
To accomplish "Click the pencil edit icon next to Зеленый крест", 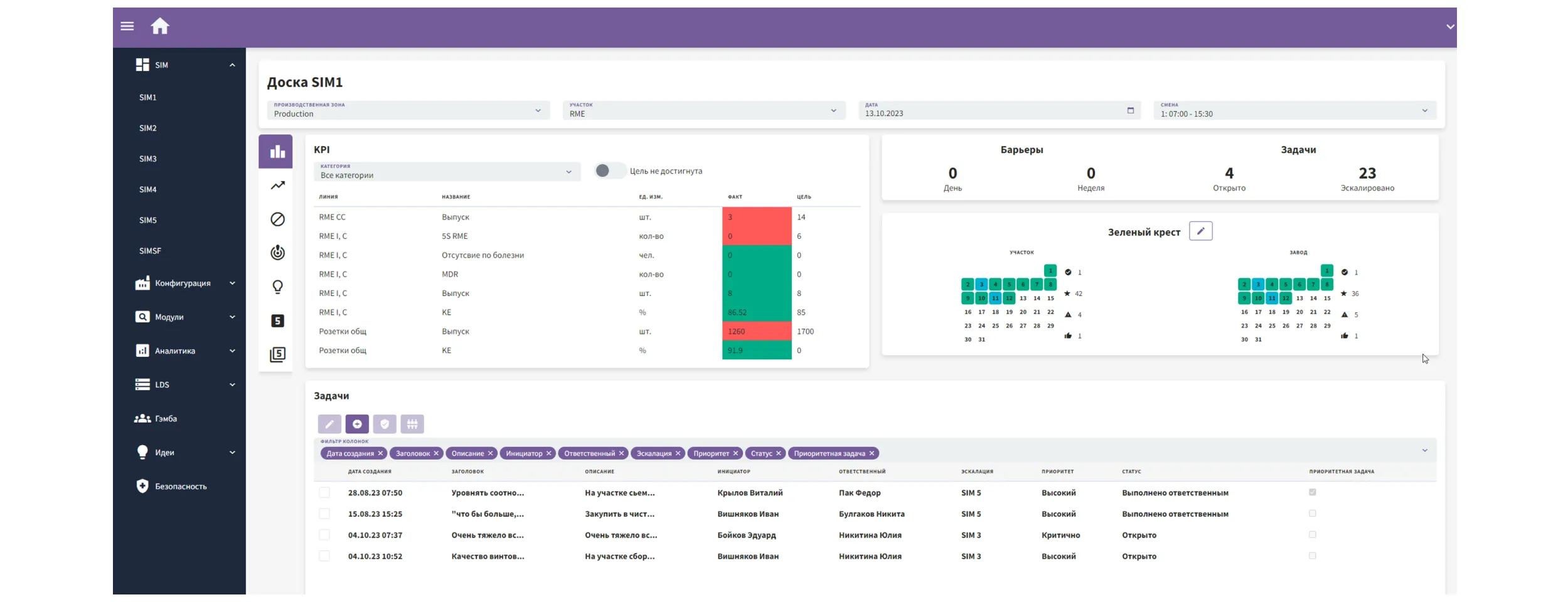I will (1200, 231).
